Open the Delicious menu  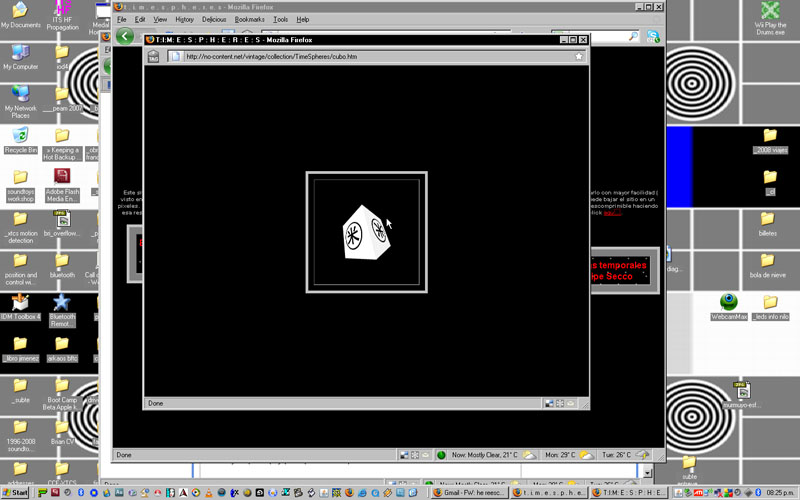point(214,19)
